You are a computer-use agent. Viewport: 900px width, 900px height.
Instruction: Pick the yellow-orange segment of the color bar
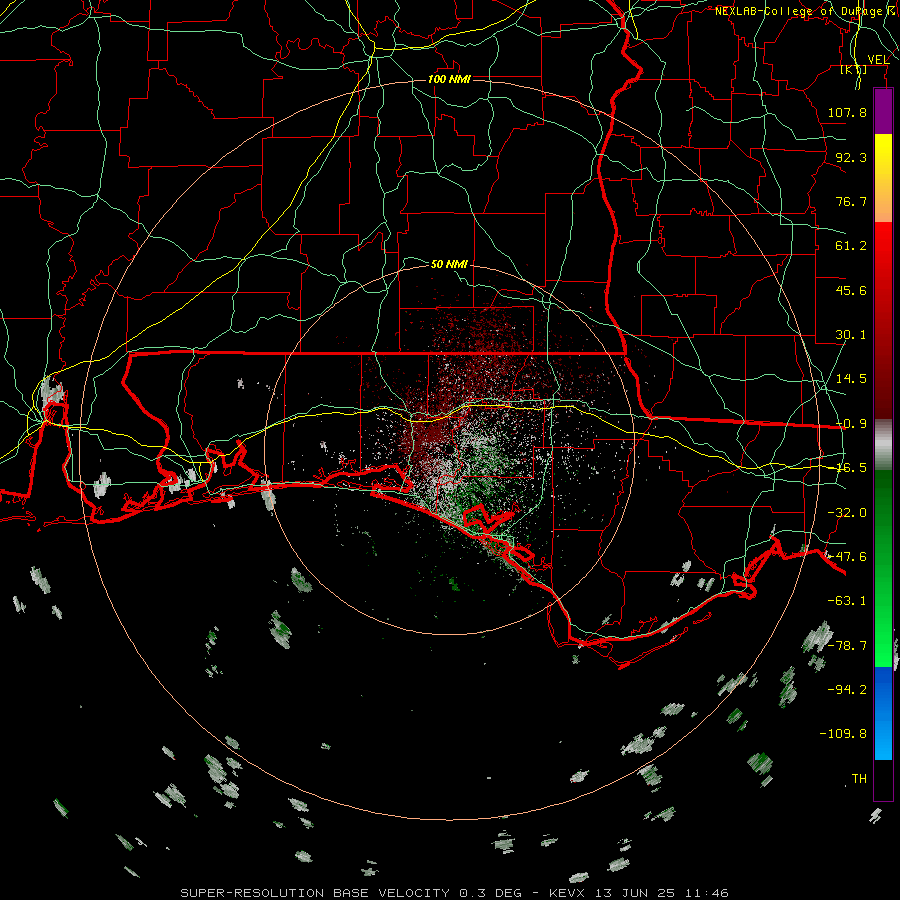[883, 178]
